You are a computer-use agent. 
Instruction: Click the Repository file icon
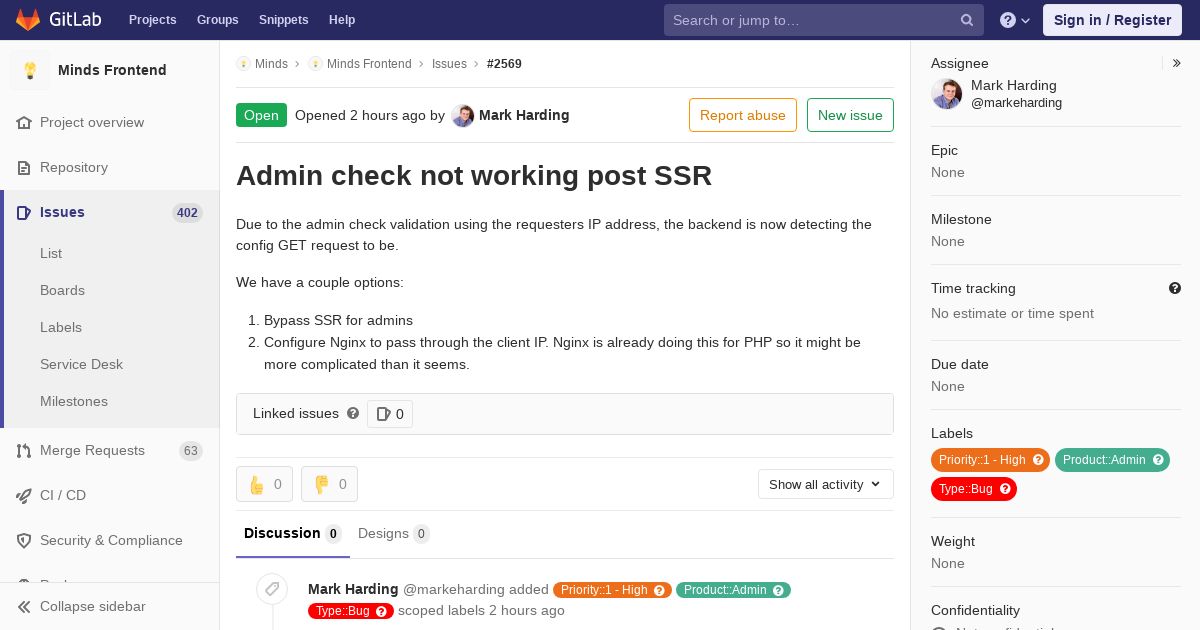tap(24, 167)
